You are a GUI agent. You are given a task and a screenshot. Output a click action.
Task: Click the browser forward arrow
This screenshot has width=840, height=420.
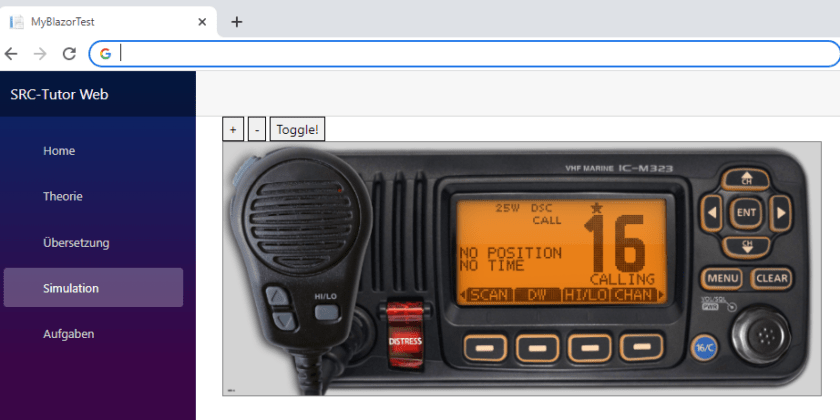40,54
